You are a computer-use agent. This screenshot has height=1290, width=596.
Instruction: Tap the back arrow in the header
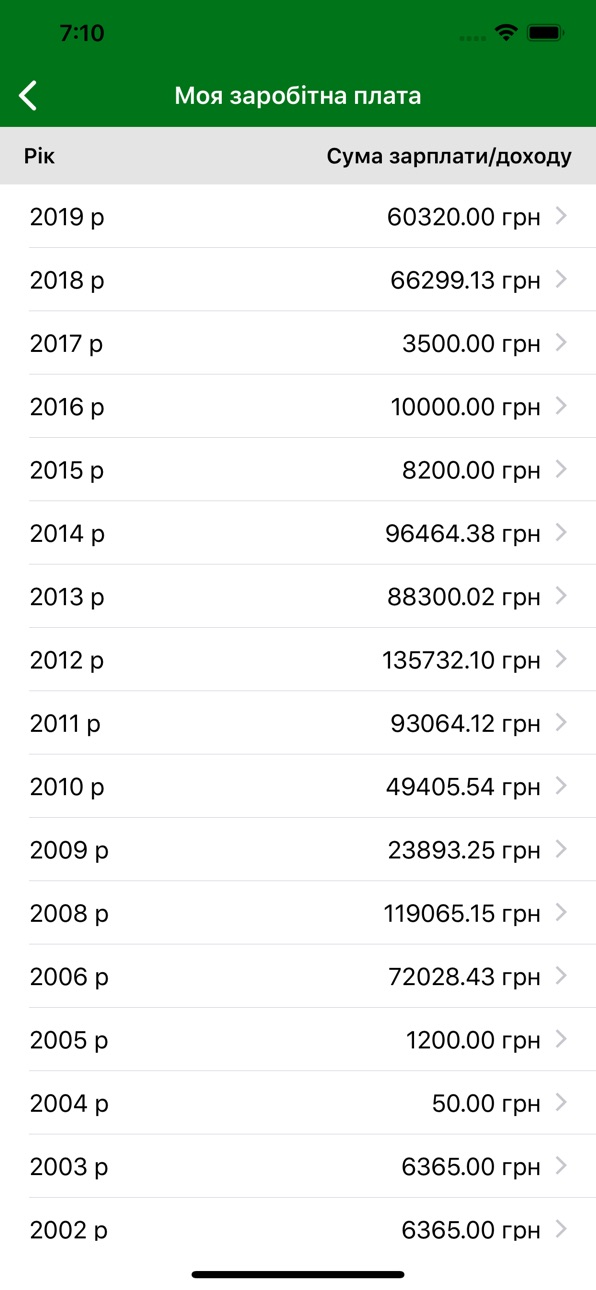click(28, 96)
